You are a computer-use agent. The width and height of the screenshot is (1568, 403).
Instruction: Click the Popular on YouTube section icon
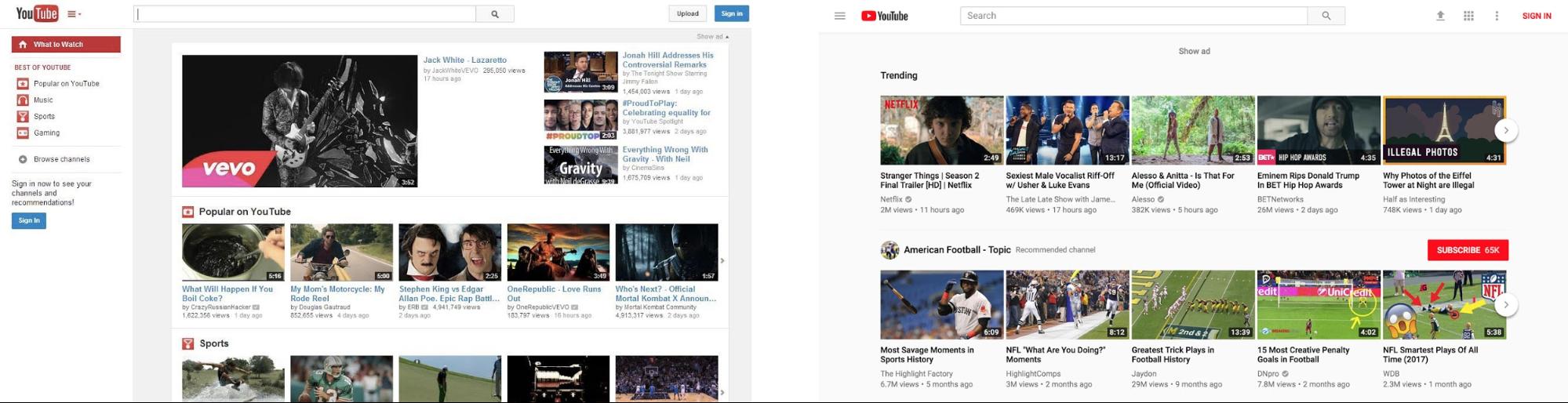tap(188, 212)
